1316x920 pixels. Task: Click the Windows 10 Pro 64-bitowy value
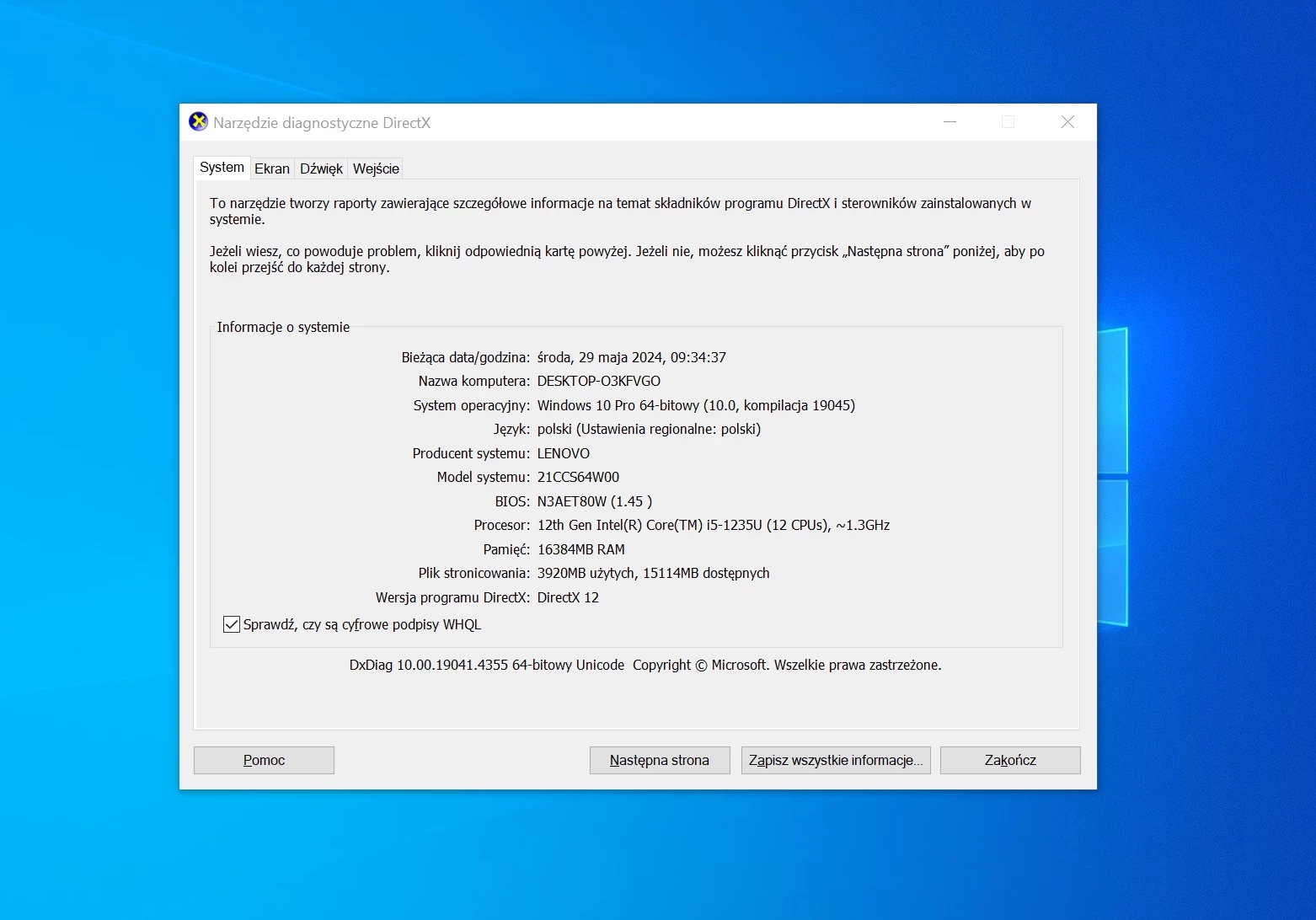click(x=696, y=405)
